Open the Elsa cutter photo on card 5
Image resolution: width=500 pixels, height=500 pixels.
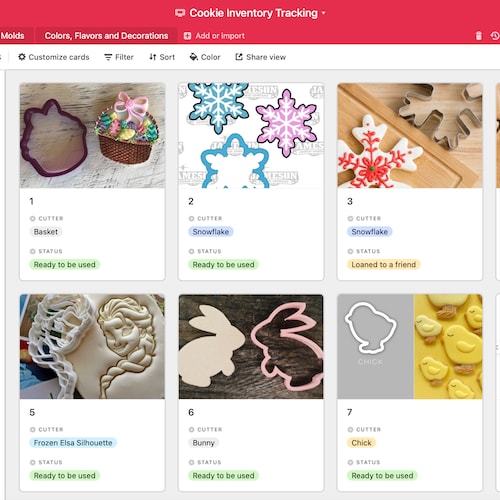(92, 346)
